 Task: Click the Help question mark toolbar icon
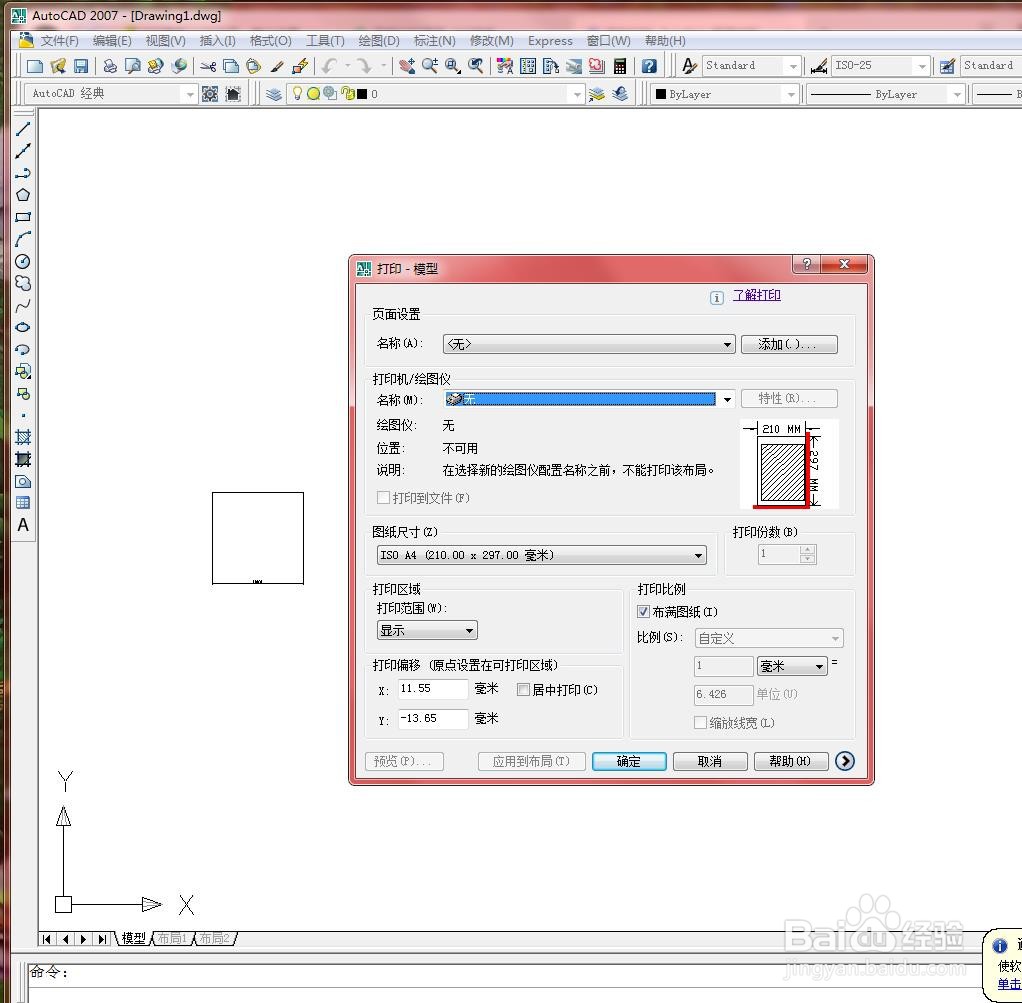tap(649, 66)
